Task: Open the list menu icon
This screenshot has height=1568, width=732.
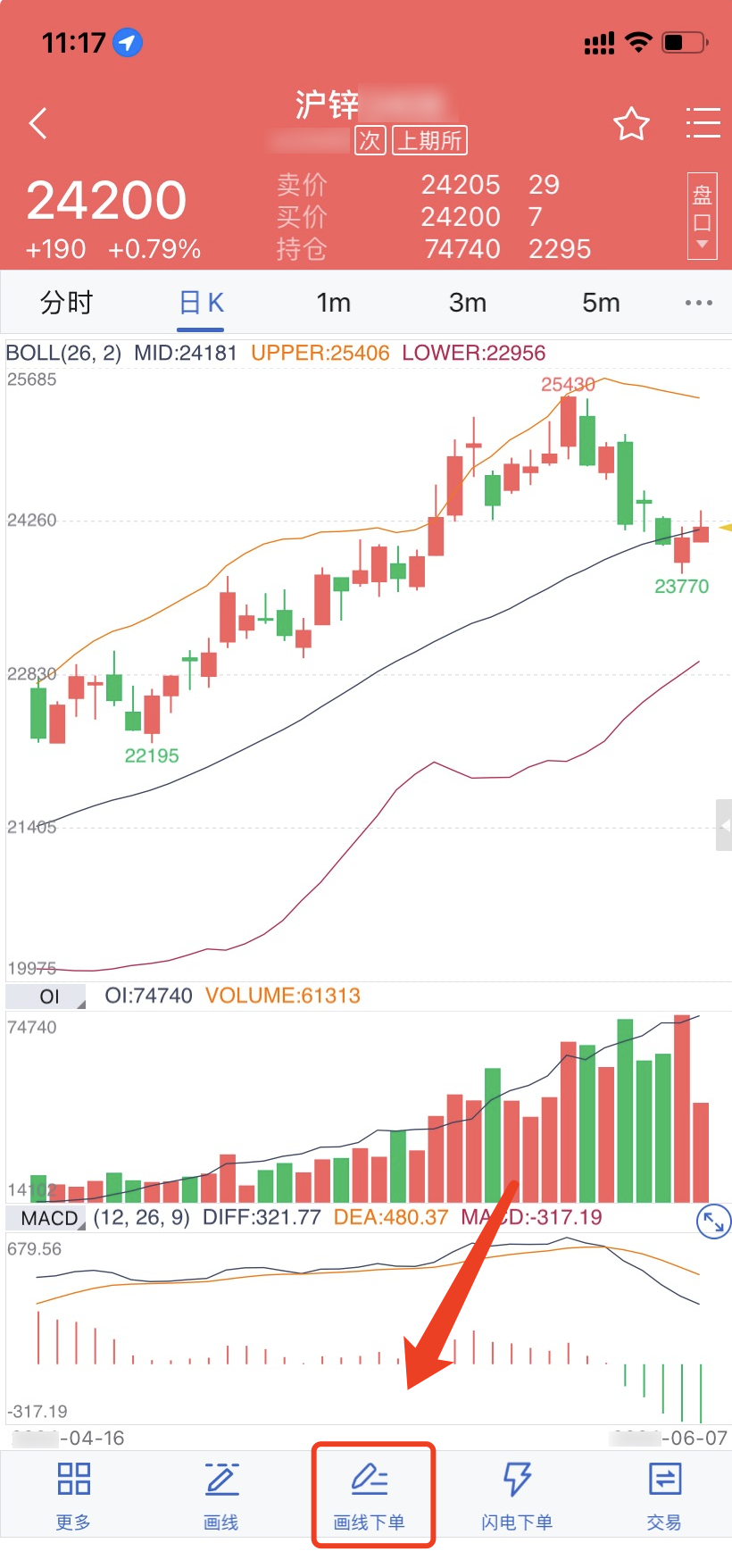Action: (x=703, y=123)
